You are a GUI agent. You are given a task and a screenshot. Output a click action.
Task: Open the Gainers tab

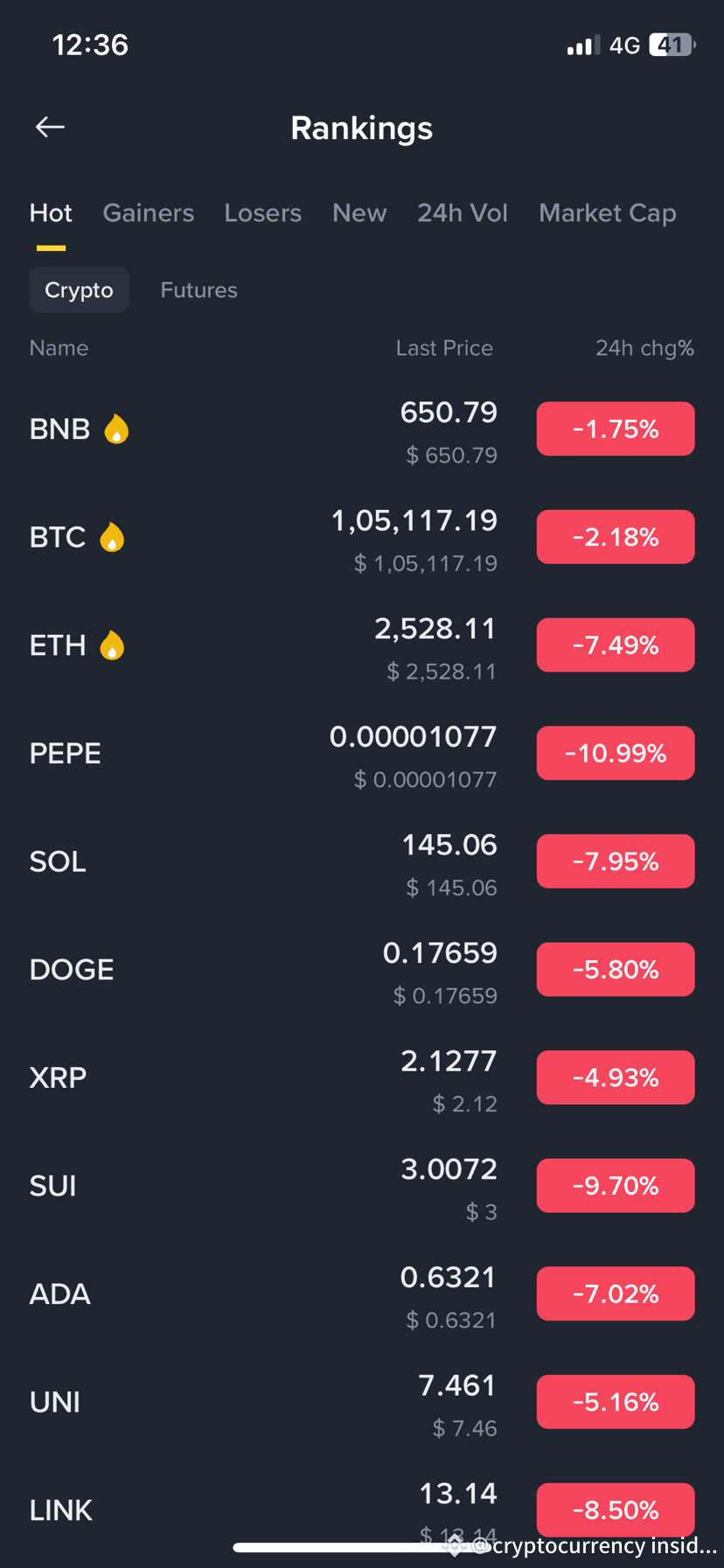coord(149,213)
